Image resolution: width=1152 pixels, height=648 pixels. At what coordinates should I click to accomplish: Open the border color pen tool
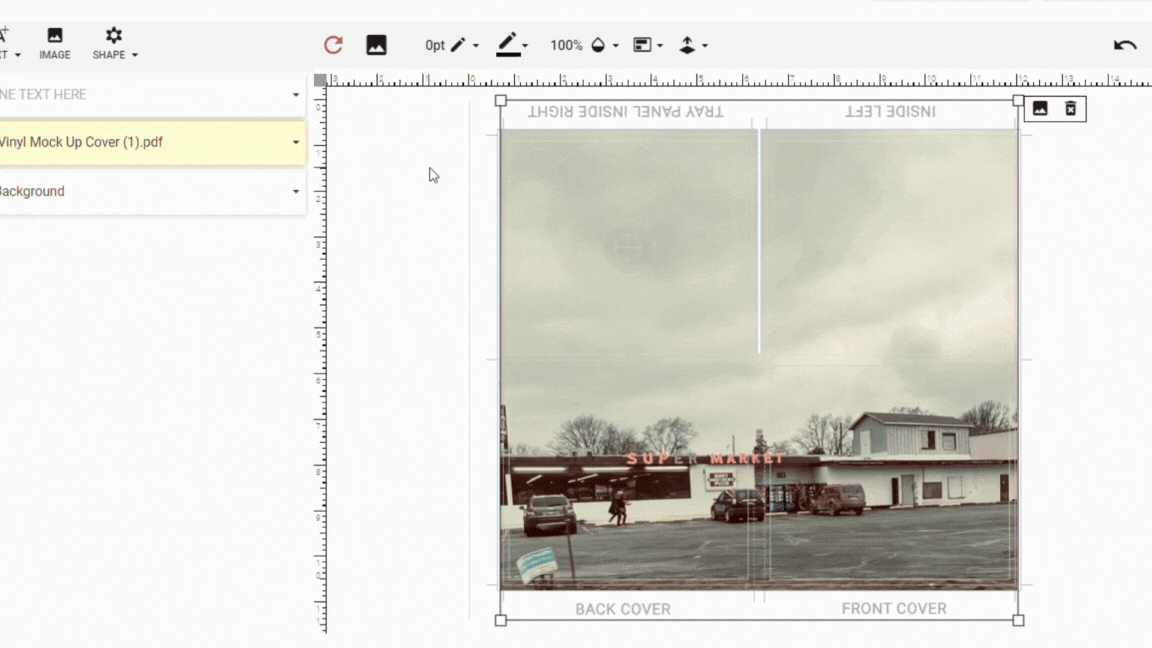tap(508, 45)
